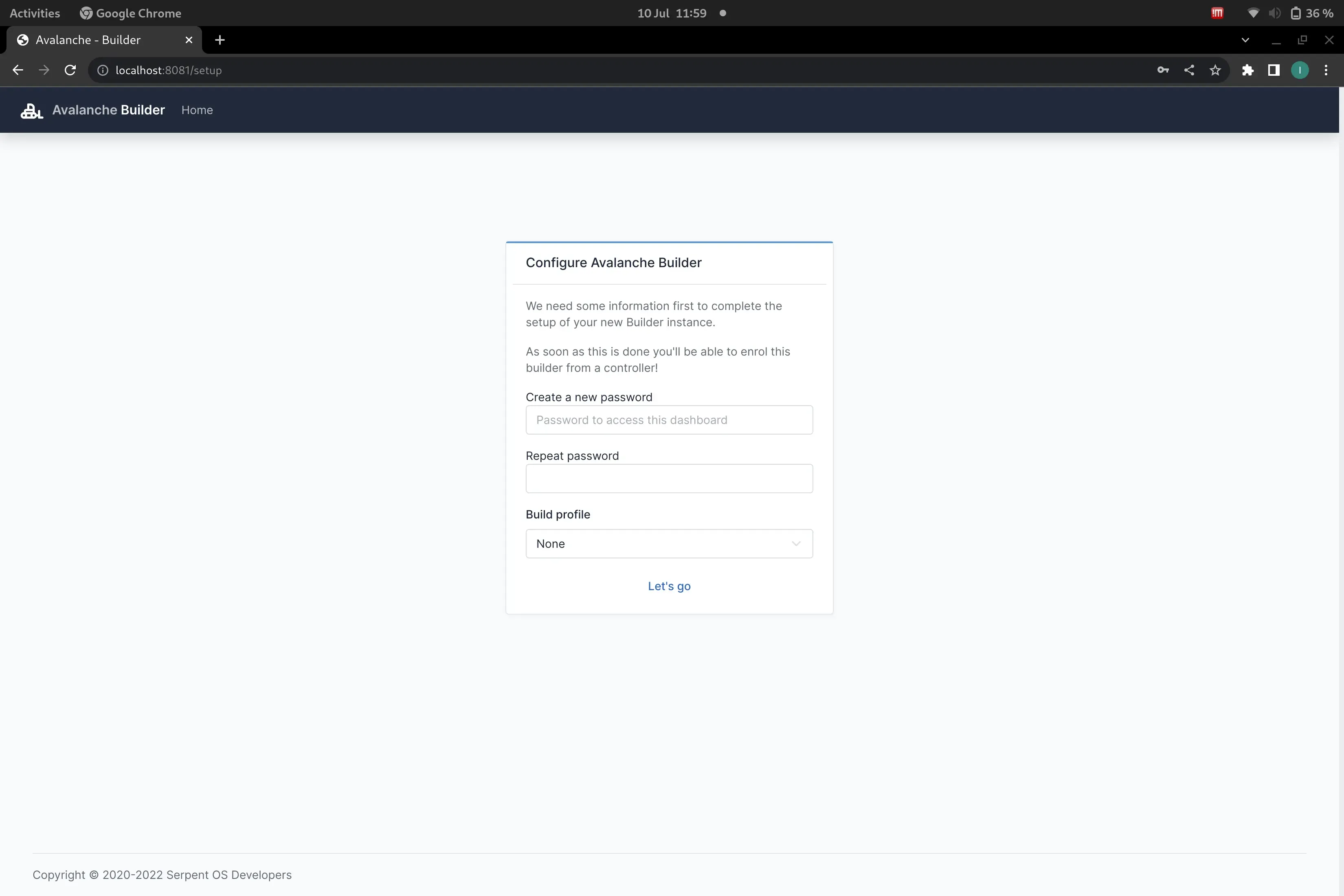Open saved passwords key icon
Viewport: 1344px width, 896px height.
coord(1163,70)
